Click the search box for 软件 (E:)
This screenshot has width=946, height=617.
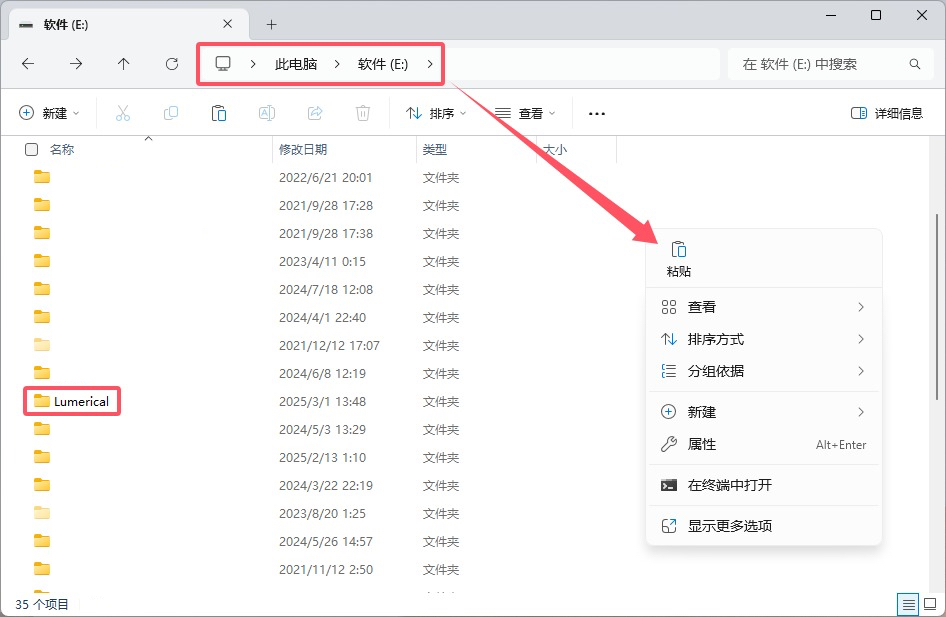(820, 64)
